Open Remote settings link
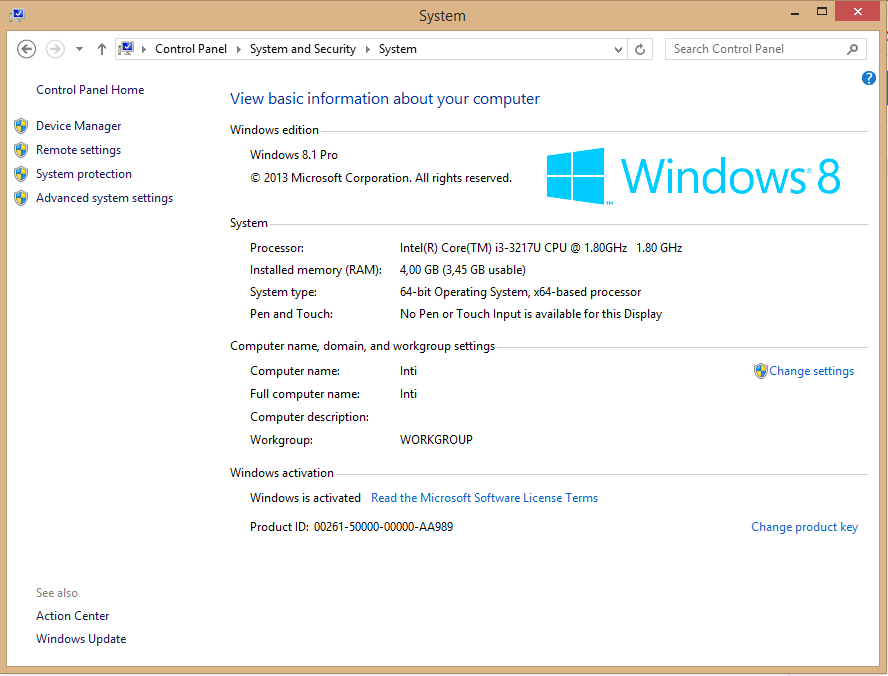 pos(79,150)
